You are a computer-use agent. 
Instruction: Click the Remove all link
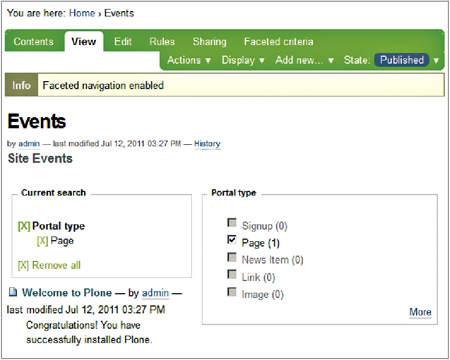click(49, 265)
